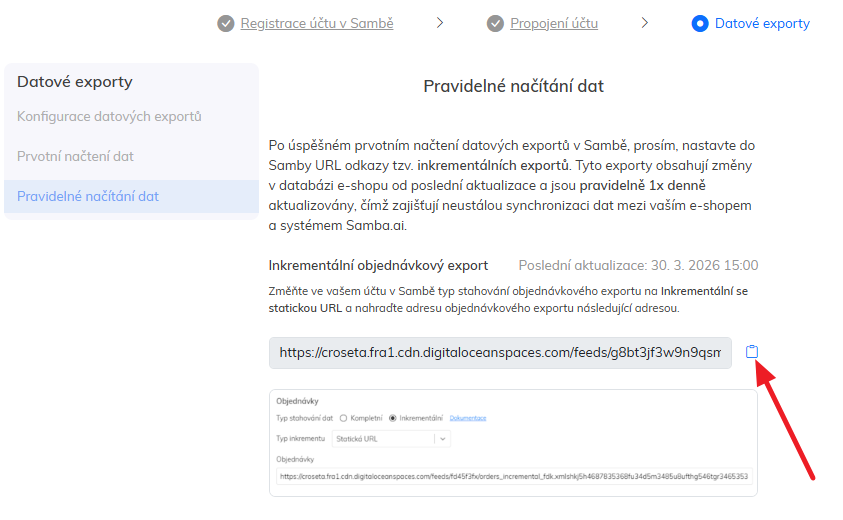The height and width of the screenshot is (520, 843).
Task: Open the Registrace účtu v Sambě step
Action: coord(317,23)
